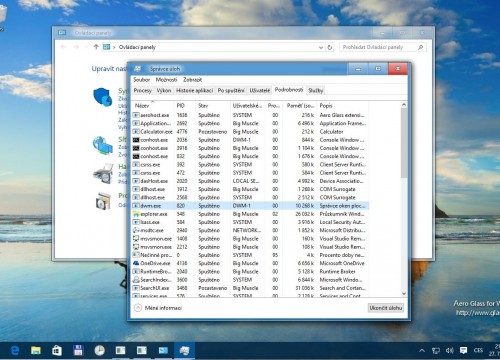Viewport: 500px width, 360px height.
Task: Click the msdtc.exe row icon
Action: (x=136, y=230)
